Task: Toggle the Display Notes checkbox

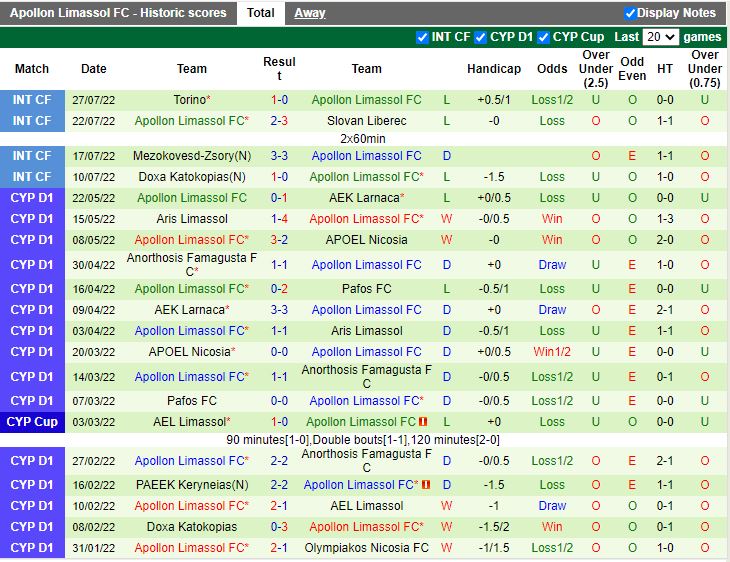Action: pos(630,13)
